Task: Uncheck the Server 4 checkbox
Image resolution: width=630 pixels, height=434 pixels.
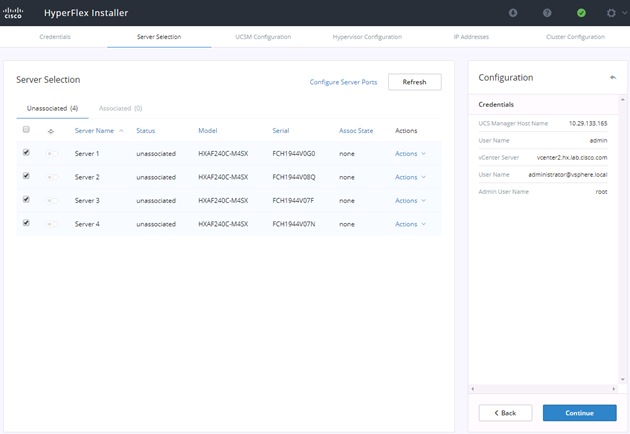Action: tap(26, 223)
